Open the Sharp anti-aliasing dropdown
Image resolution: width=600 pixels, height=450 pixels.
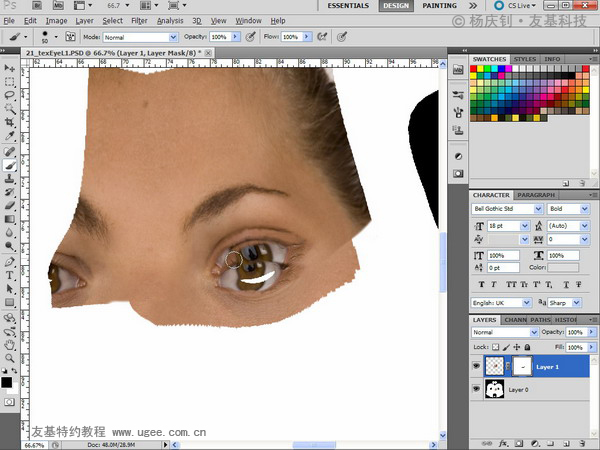[x=576, y=303]
